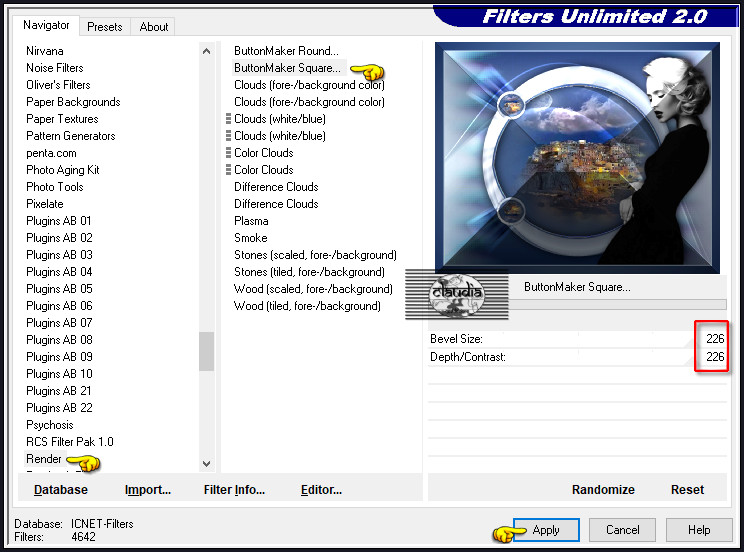Viewport: 744px width, 552px height.
Task: Select Plugins AB 10
Action: [x=59, y=374]
